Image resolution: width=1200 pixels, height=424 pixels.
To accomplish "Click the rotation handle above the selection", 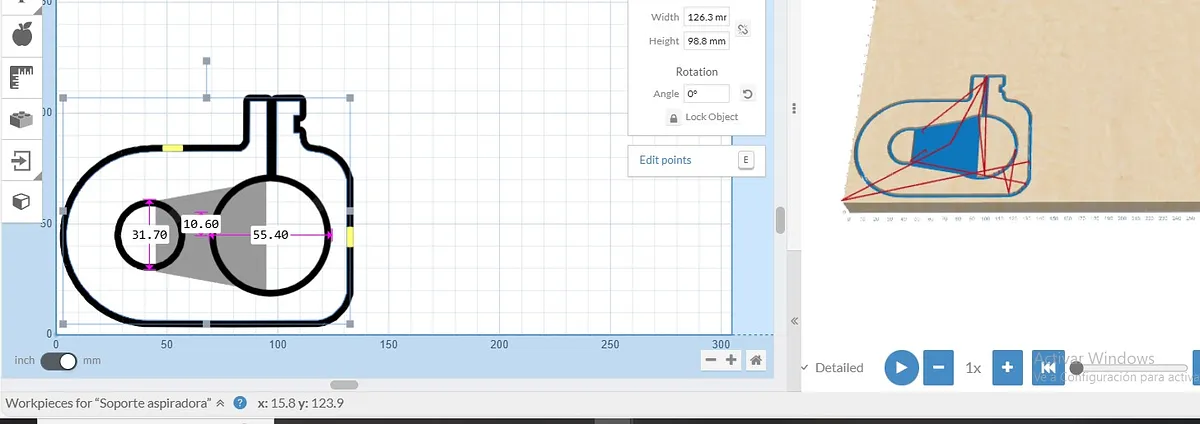I will click(x=207, y=61).
